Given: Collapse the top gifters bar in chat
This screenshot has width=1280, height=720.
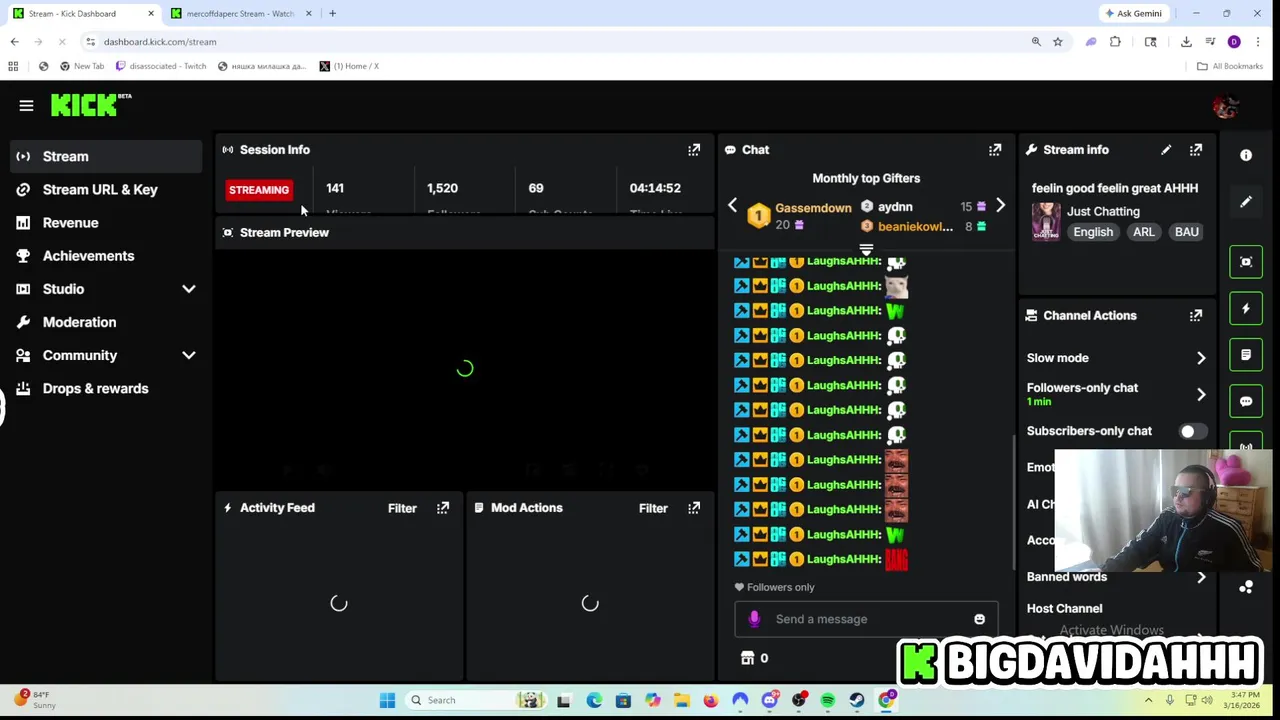Looking at the screenshot, I should pos(866,250).
